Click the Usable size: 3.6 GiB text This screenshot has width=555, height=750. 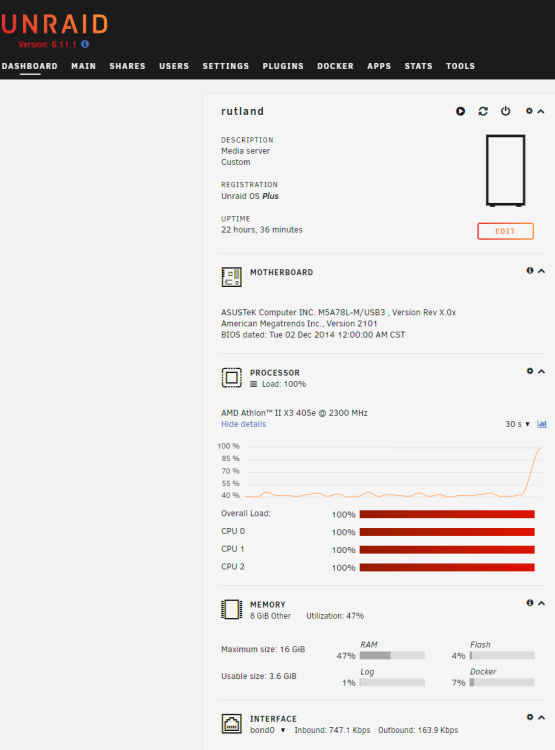(259, 676)
